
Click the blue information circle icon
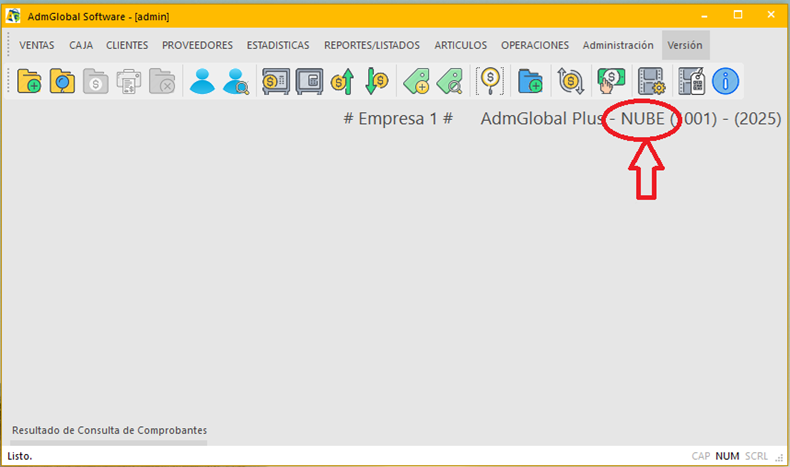coord(726,81)
